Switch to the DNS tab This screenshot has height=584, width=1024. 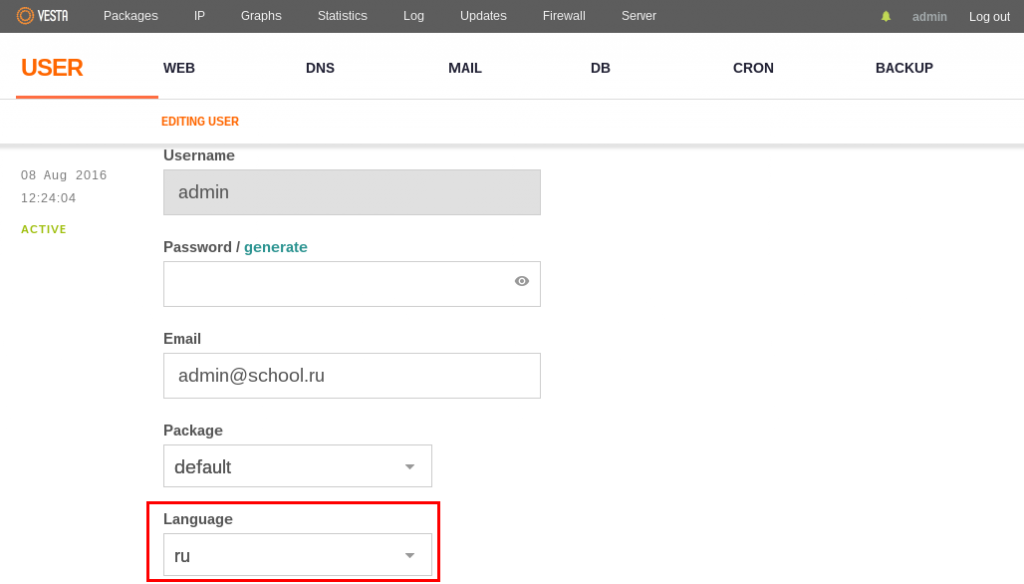pyautogui.click(x=320, y=68)
